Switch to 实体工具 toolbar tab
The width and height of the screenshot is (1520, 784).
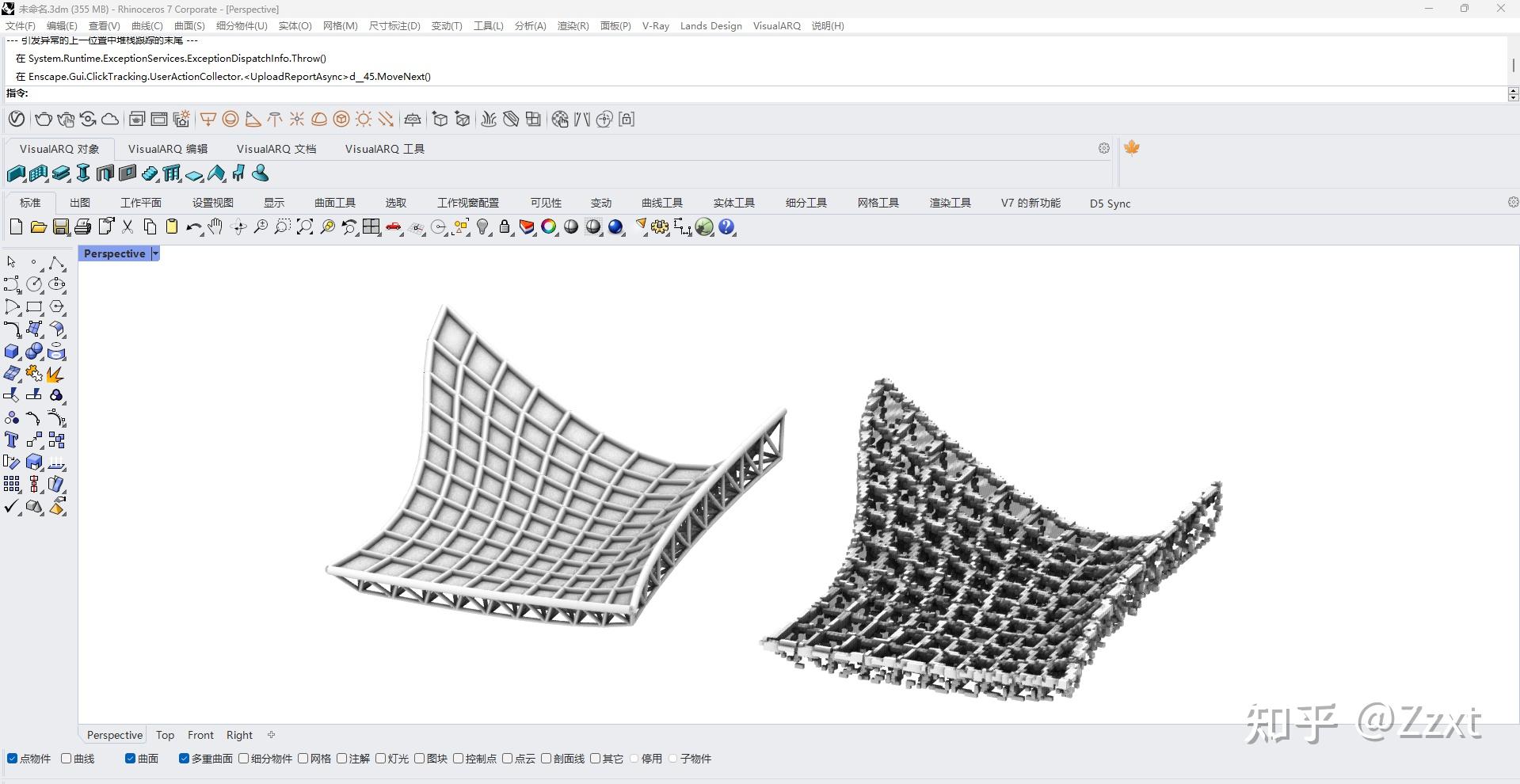click(734, 204)
